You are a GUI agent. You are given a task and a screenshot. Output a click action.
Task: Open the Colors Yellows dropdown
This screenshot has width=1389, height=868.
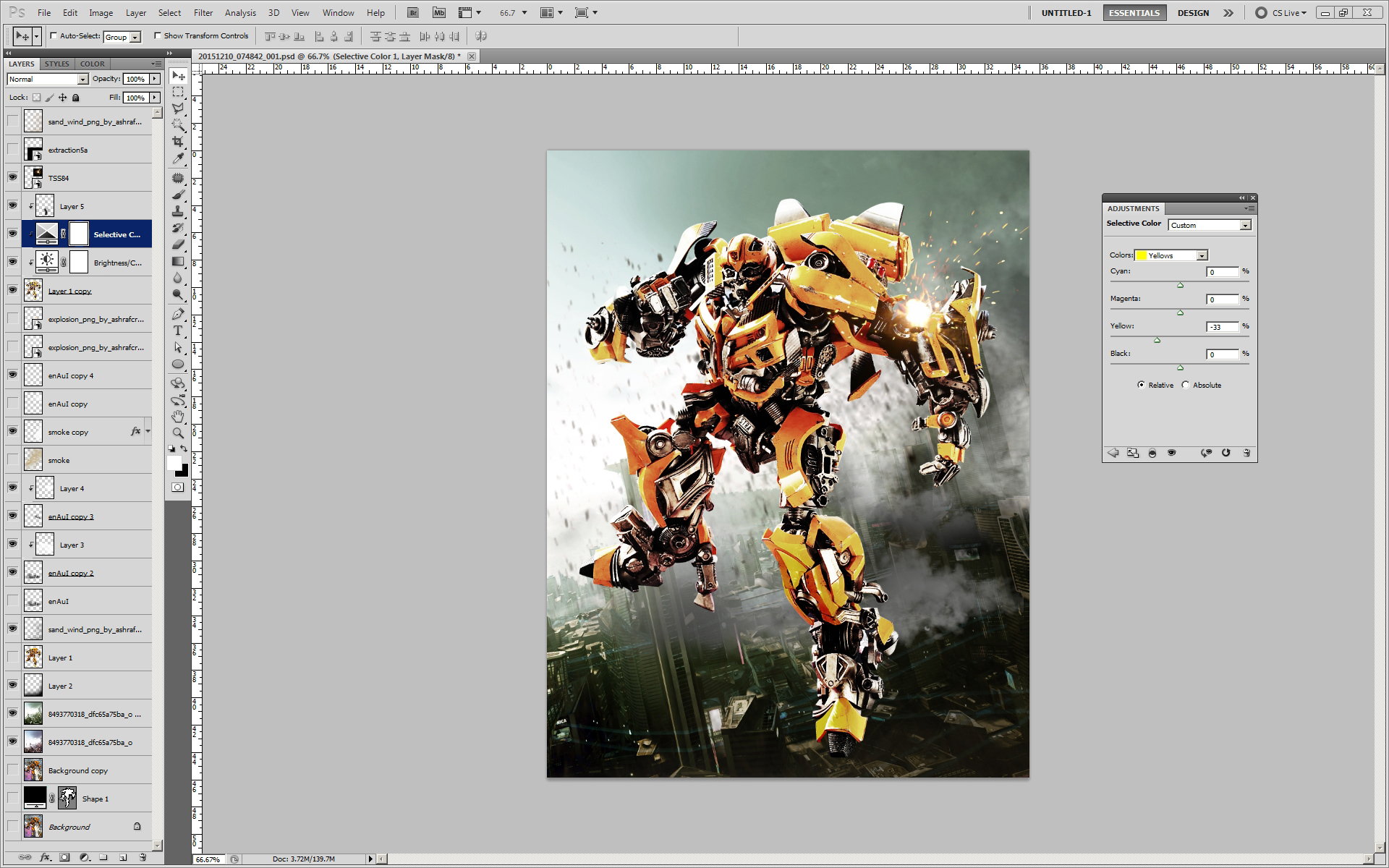(x=1171, y=255)
